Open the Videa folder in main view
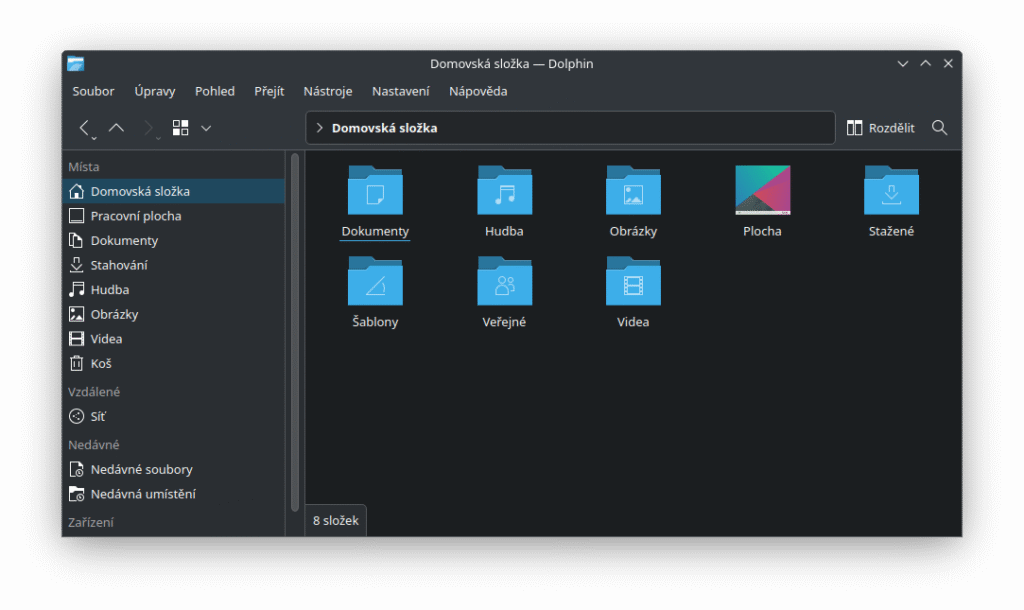 coord(633,283)
